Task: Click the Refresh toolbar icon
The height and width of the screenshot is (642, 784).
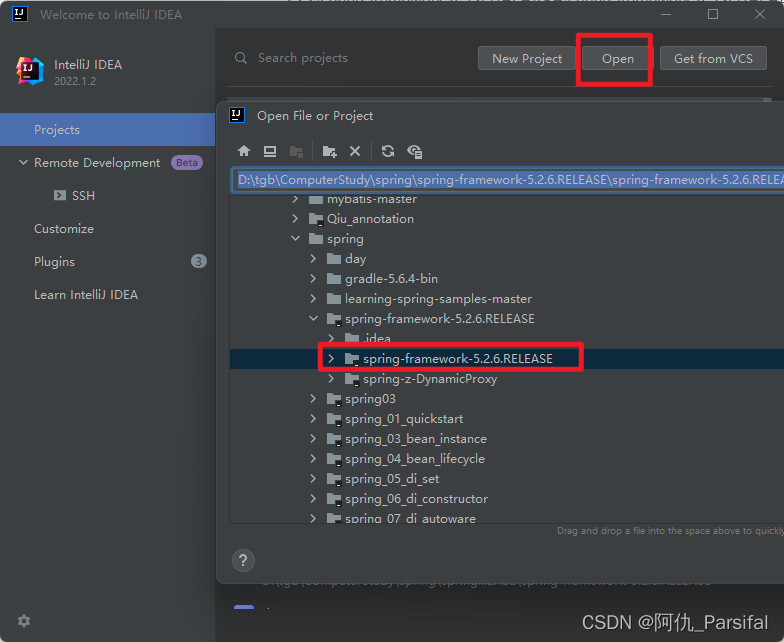Action: click(388, 151)
